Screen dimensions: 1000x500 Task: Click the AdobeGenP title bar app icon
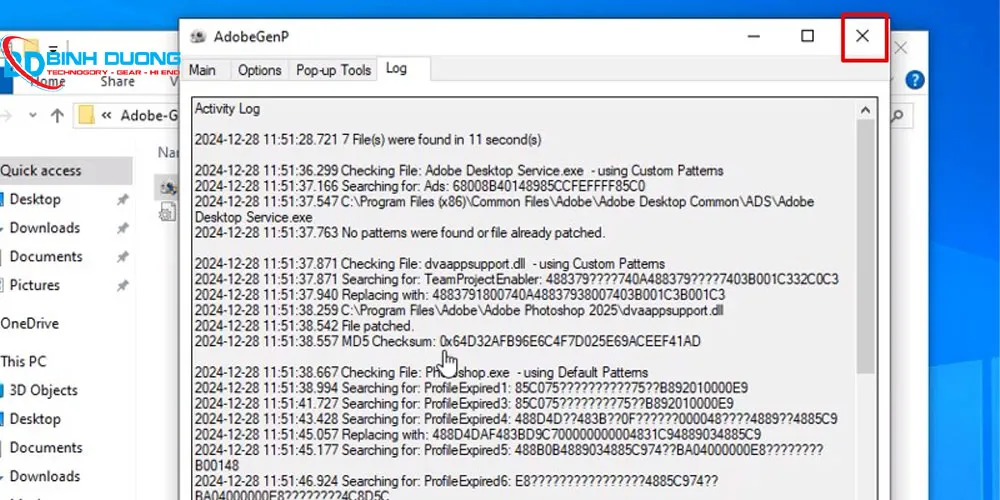click(x=196, y=37)
